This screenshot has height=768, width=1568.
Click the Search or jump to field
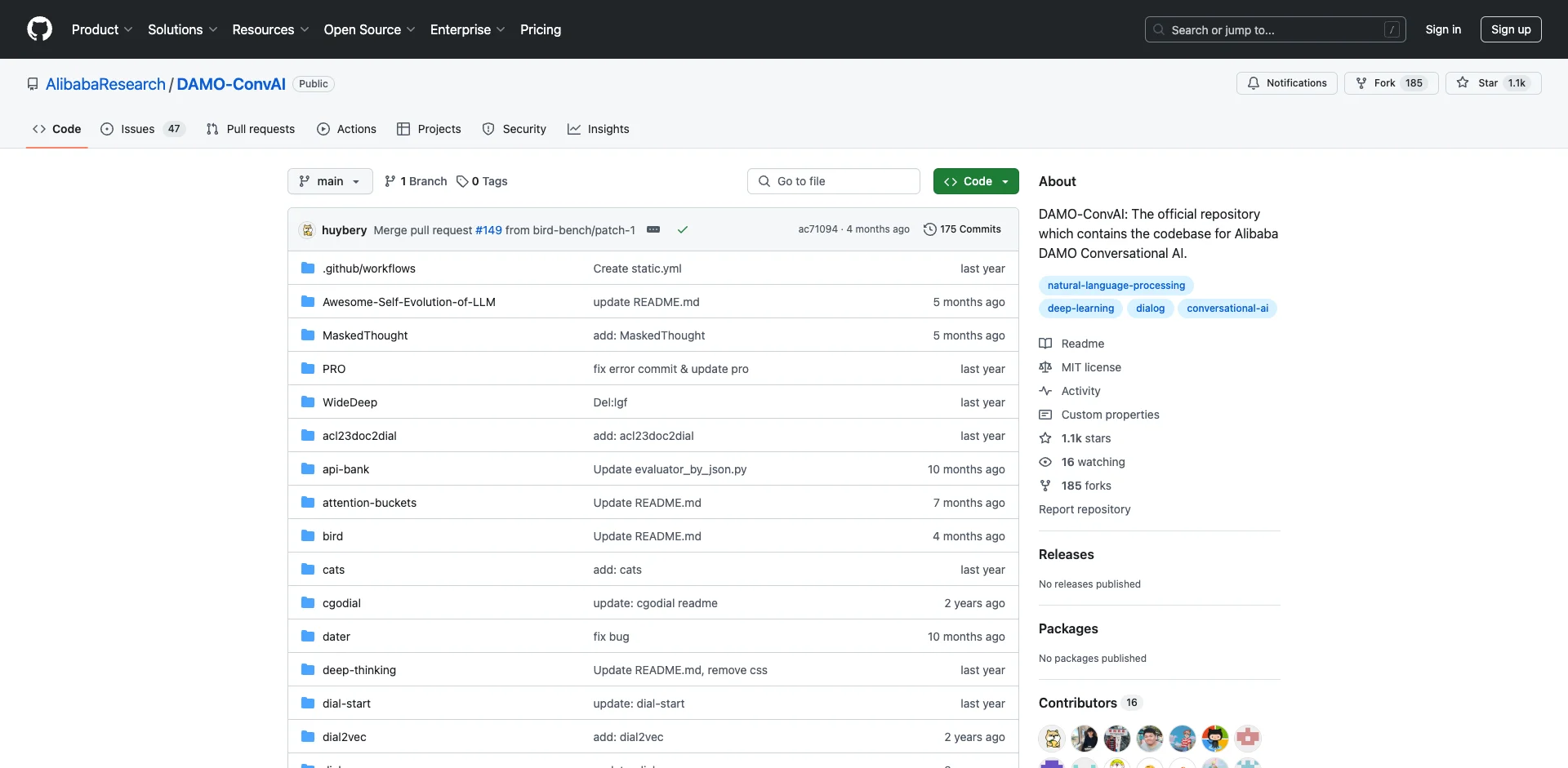(x=1276, y=29)
